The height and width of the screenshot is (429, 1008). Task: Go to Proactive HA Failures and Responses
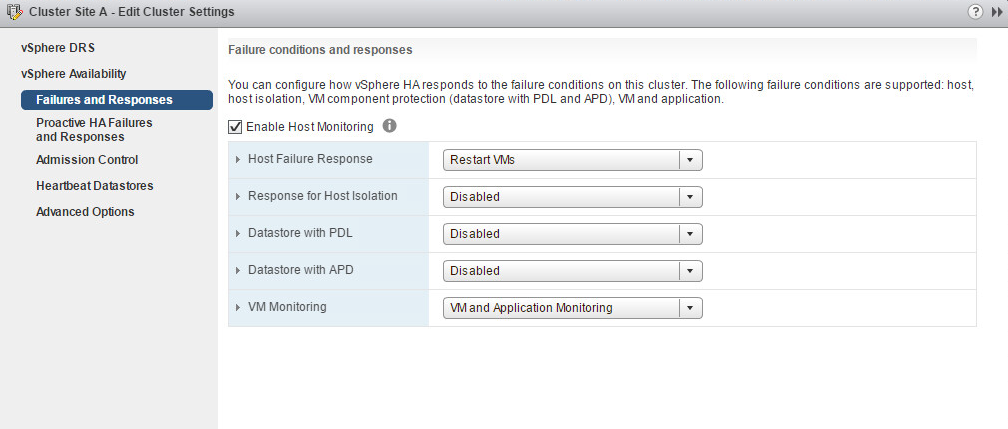(x=94, y=129)
